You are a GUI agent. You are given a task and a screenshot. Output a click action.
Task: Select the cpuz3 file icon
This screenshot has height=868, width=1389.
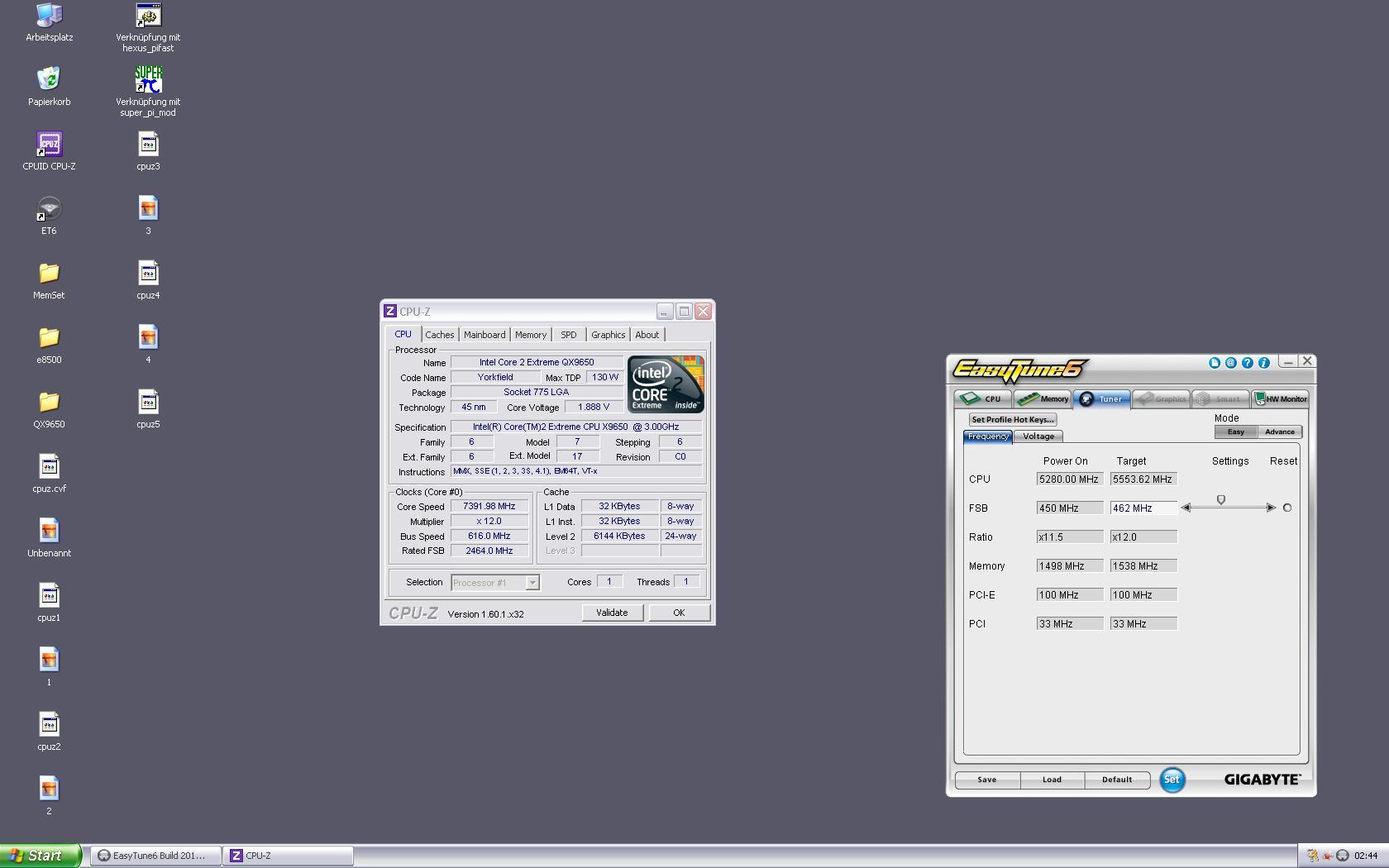(x=148, y=151)
